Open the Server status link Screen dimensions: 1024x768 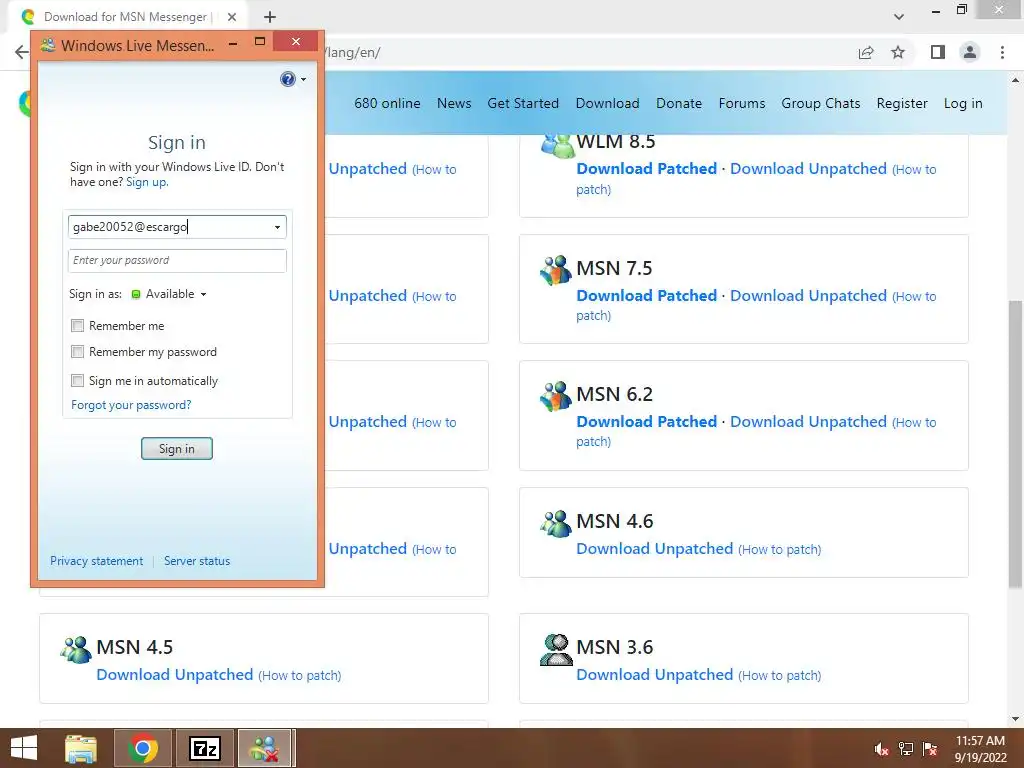click(197, 561)
